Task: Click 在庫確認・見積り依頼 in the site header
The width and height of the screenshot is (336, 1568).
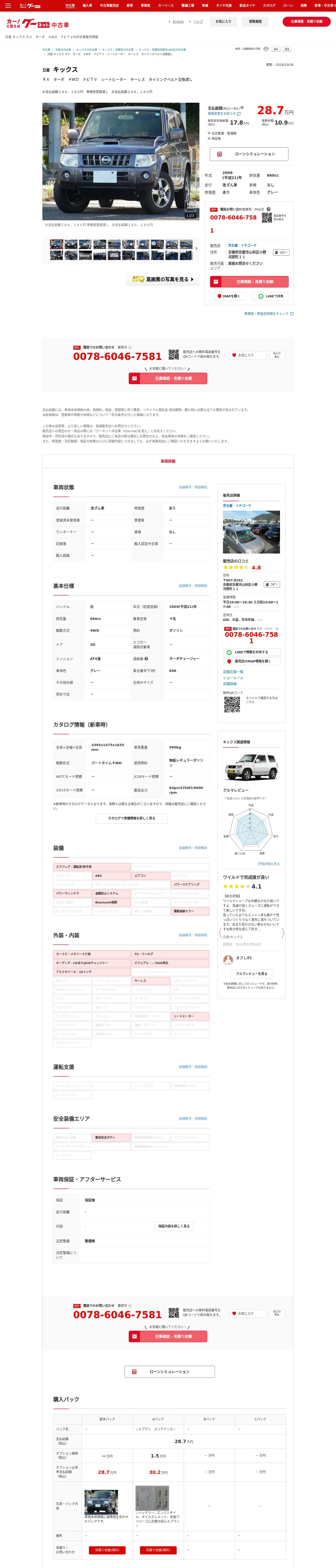Action: (x=307, y=22)
